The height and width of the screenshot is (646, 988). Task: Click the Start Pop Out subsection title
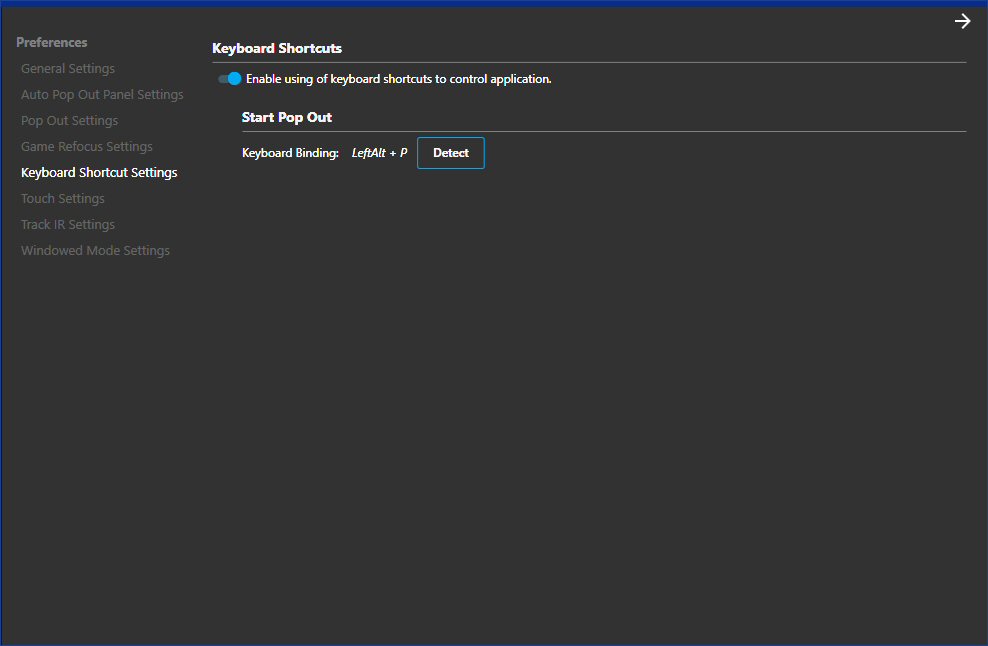tap(287, 117)
